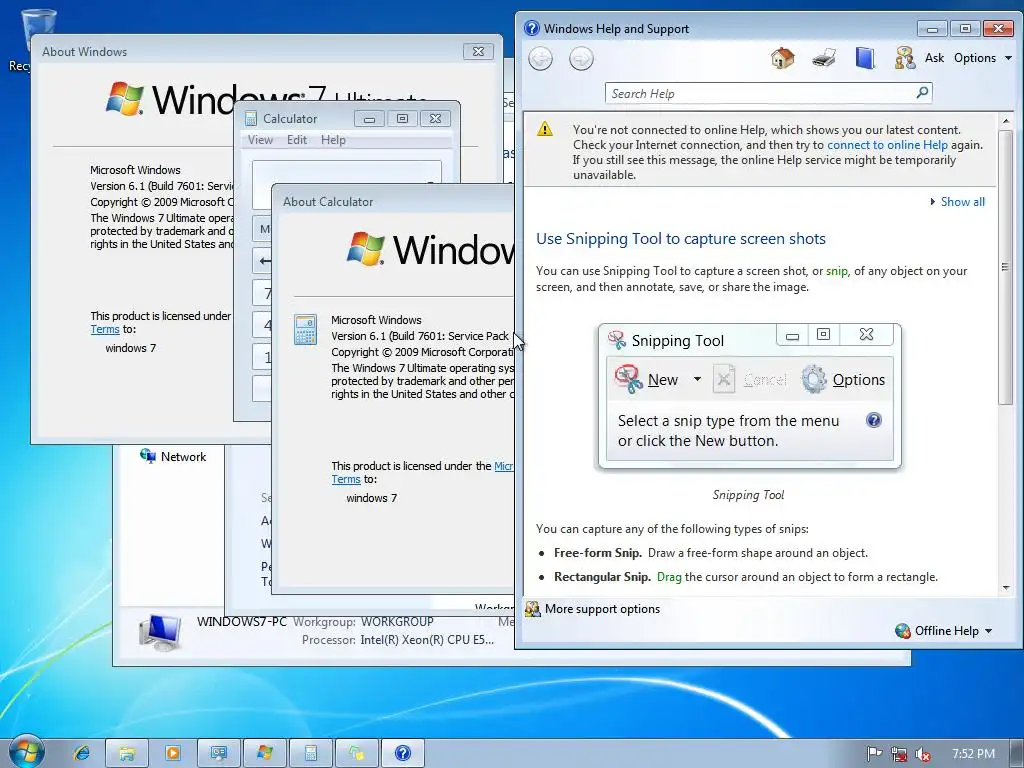Click the Search Help input field
Image resolution: width=1024 pixels, height=768 pixels.
(x=761, y=93)
